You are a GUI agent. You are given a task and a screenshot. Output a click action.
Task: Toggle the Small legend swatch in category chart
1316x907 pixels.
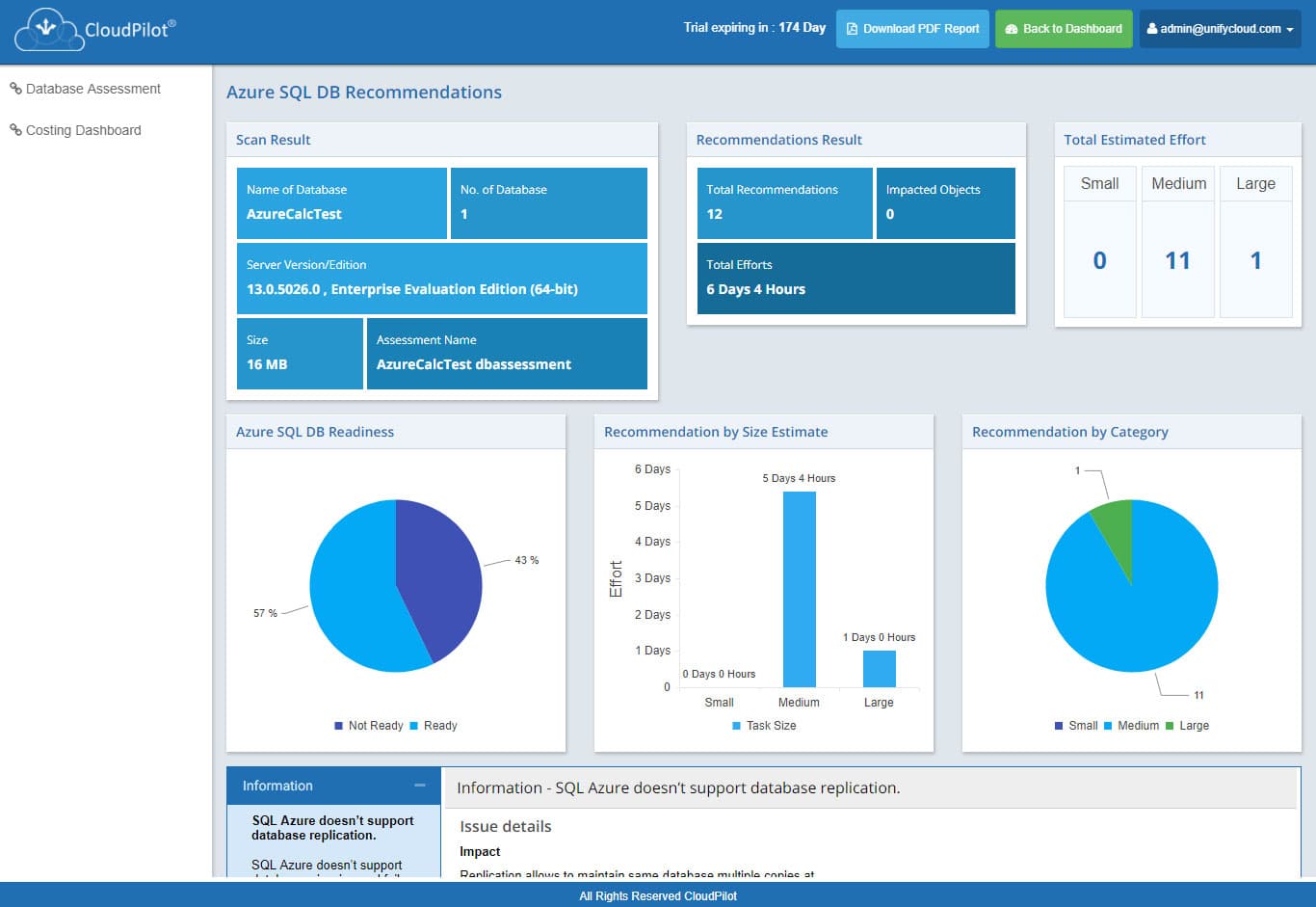tap(1059, 726)
